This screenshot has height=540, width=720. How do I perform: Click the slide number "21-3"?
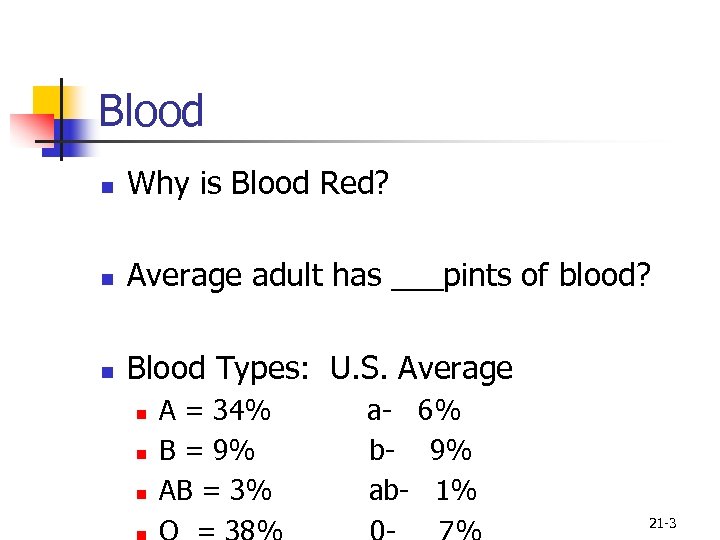click(663, 523)
